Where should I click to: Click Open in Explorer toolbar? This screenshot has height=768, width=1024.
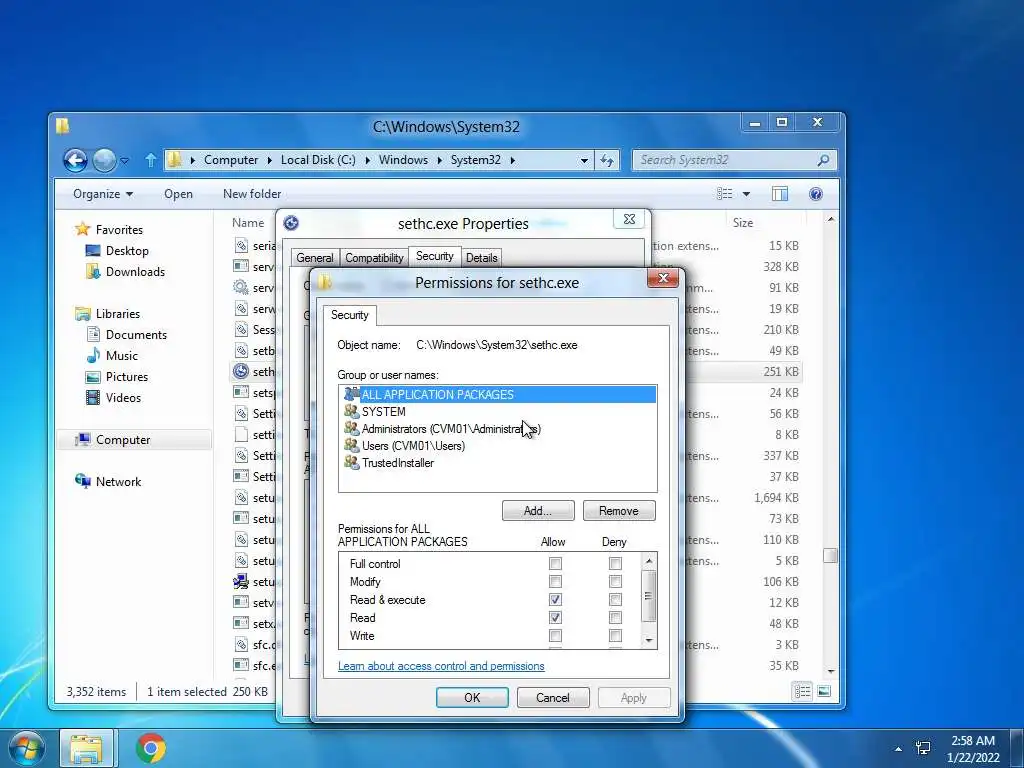[x=178, y=194]
